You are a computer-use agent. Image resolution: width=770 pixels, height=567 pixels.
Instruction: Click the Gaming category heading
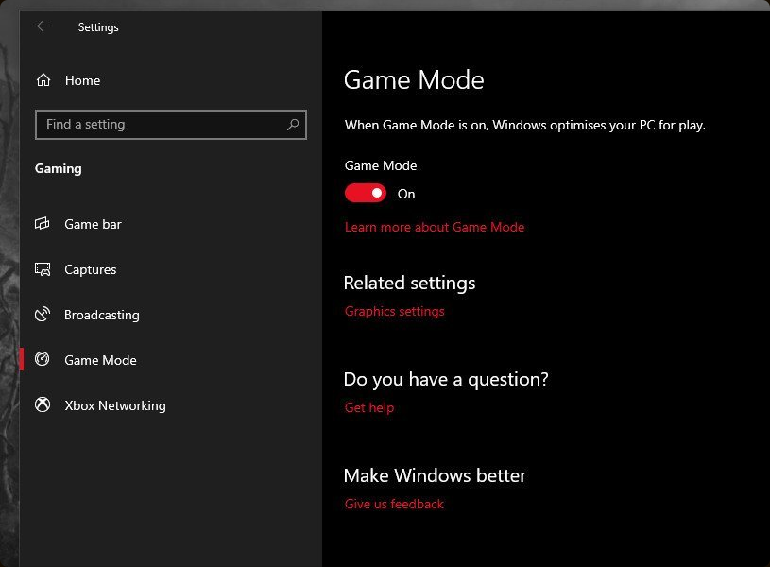[x=58, y=169]
